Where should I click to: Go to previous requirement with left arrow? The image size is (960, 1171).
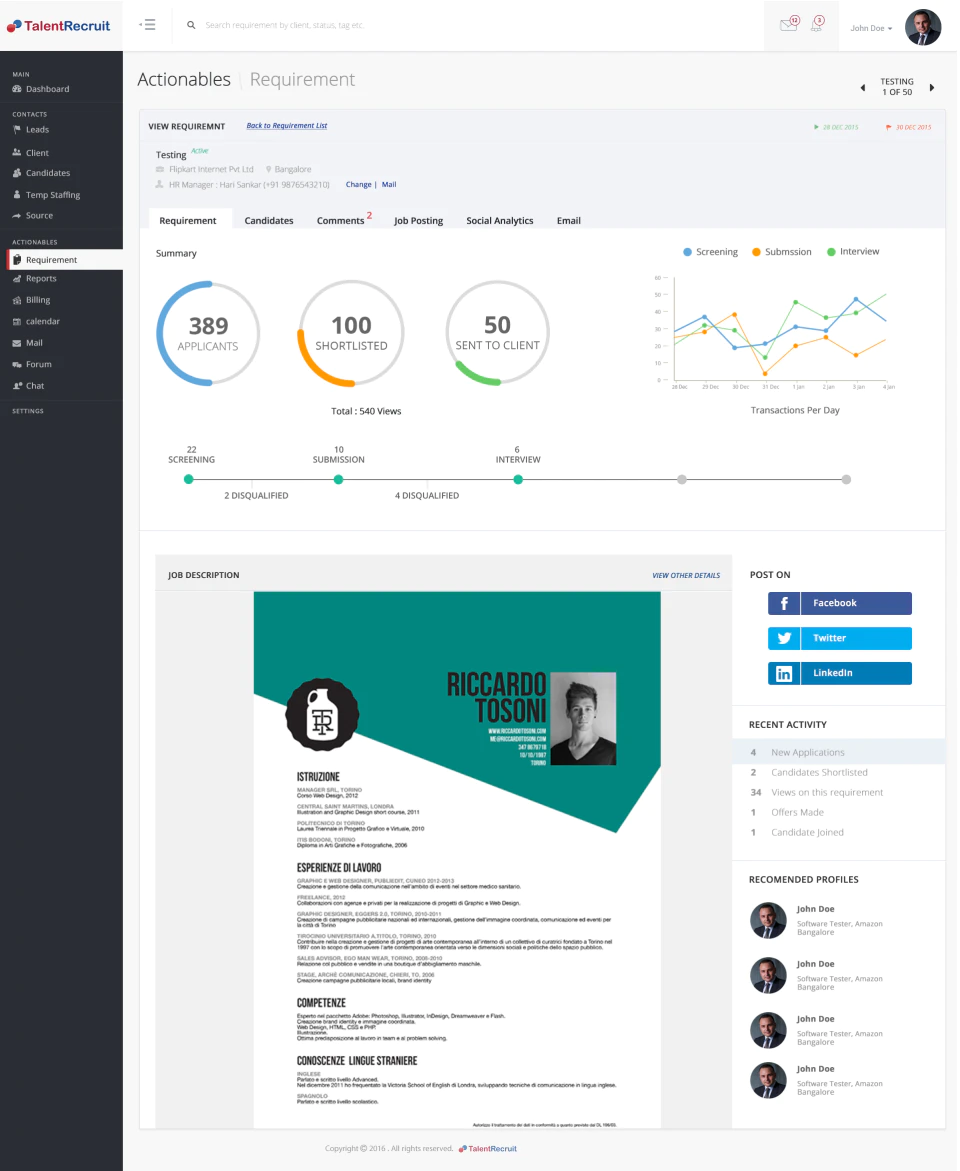(x=864, y=88)
